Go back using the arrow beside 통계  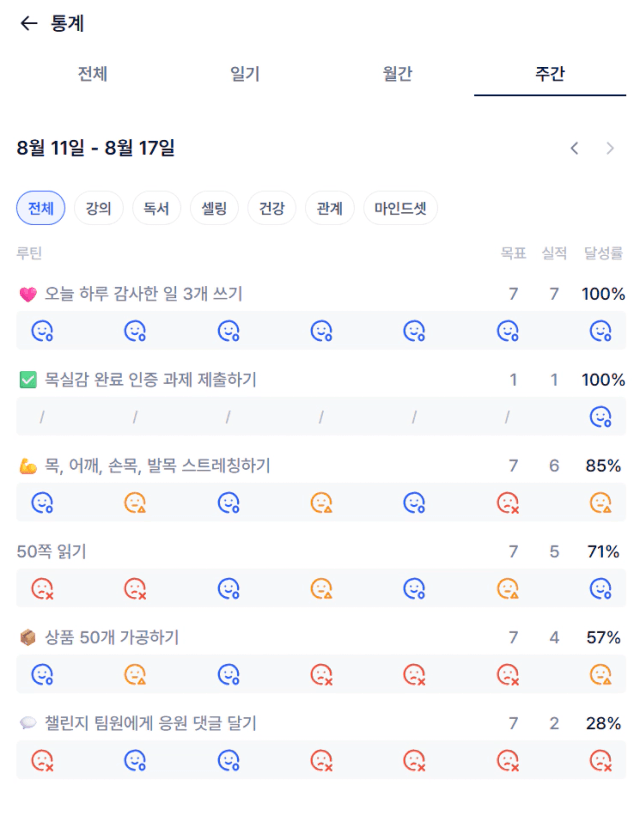(29, 23)
